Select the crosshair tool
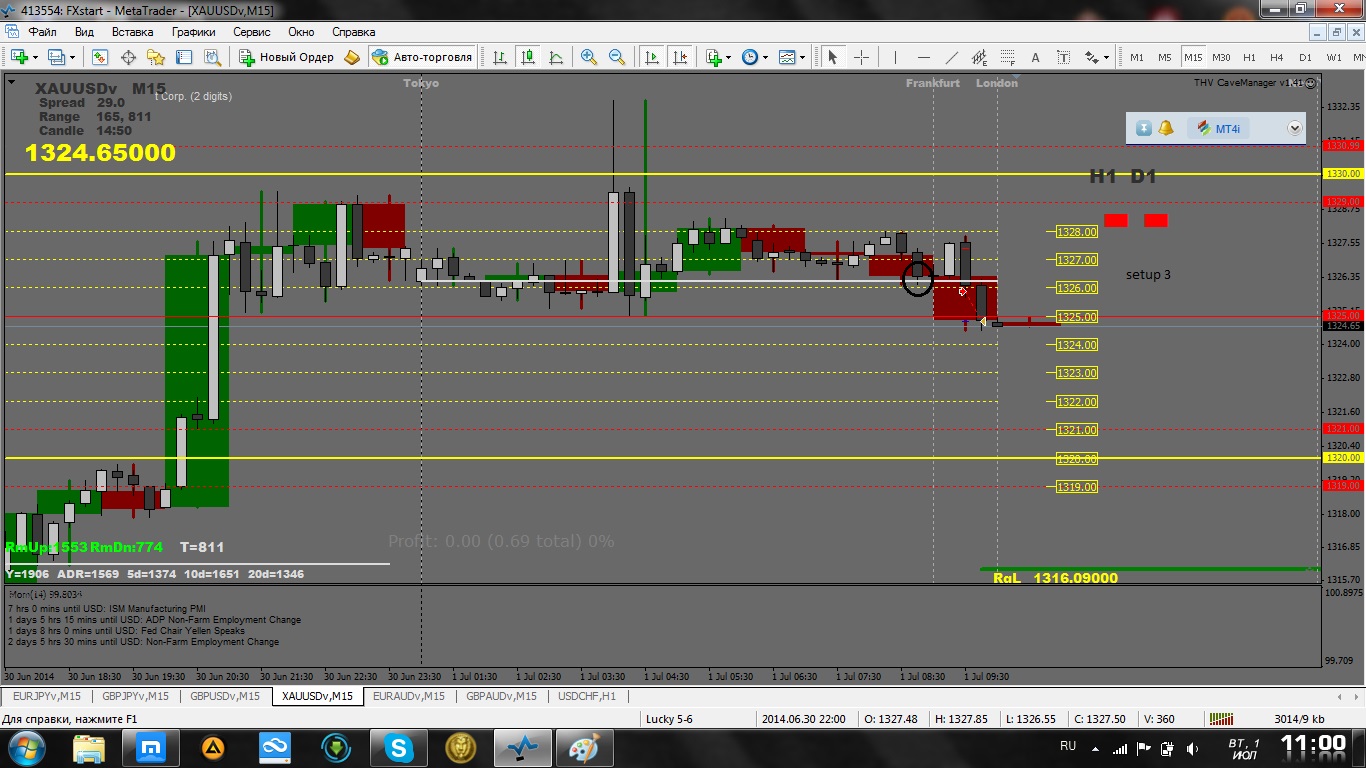 click(x=861, y=57)
